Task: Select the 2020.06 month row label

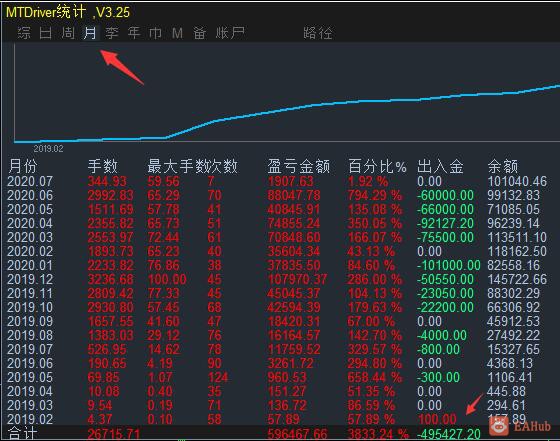Action: click(30, 195)
